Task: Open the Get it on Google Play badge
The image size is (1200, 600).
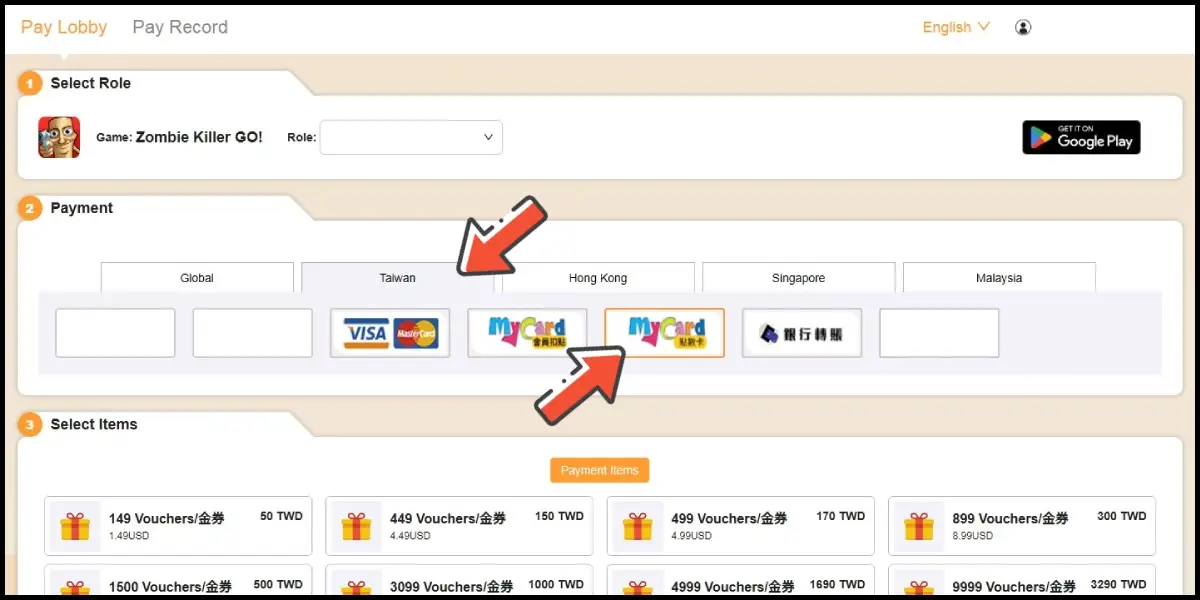Action: (1081, 137)
